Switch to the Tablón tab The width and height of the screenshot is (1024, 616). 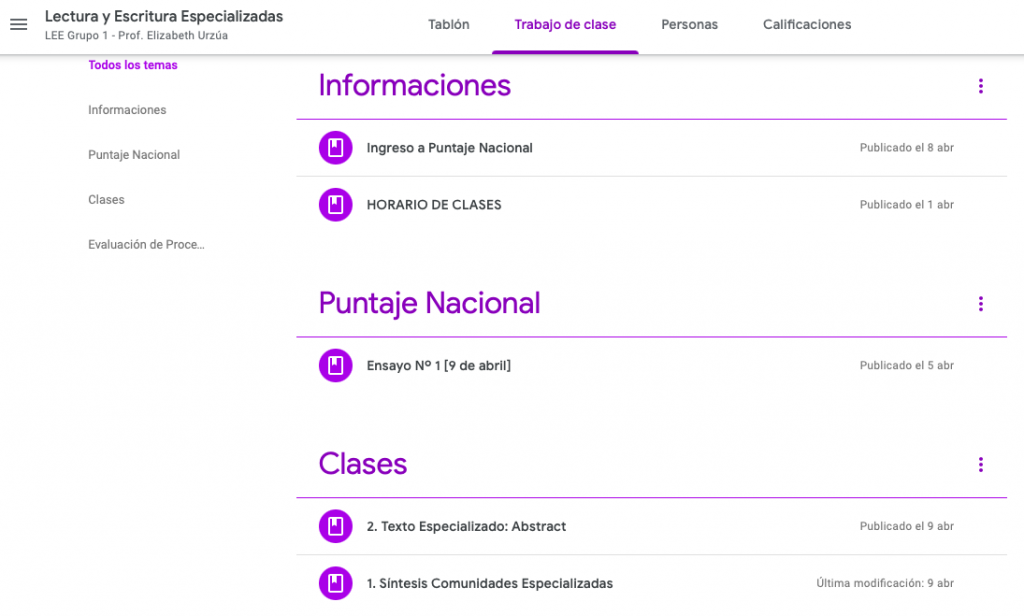[x=448, y=25]
